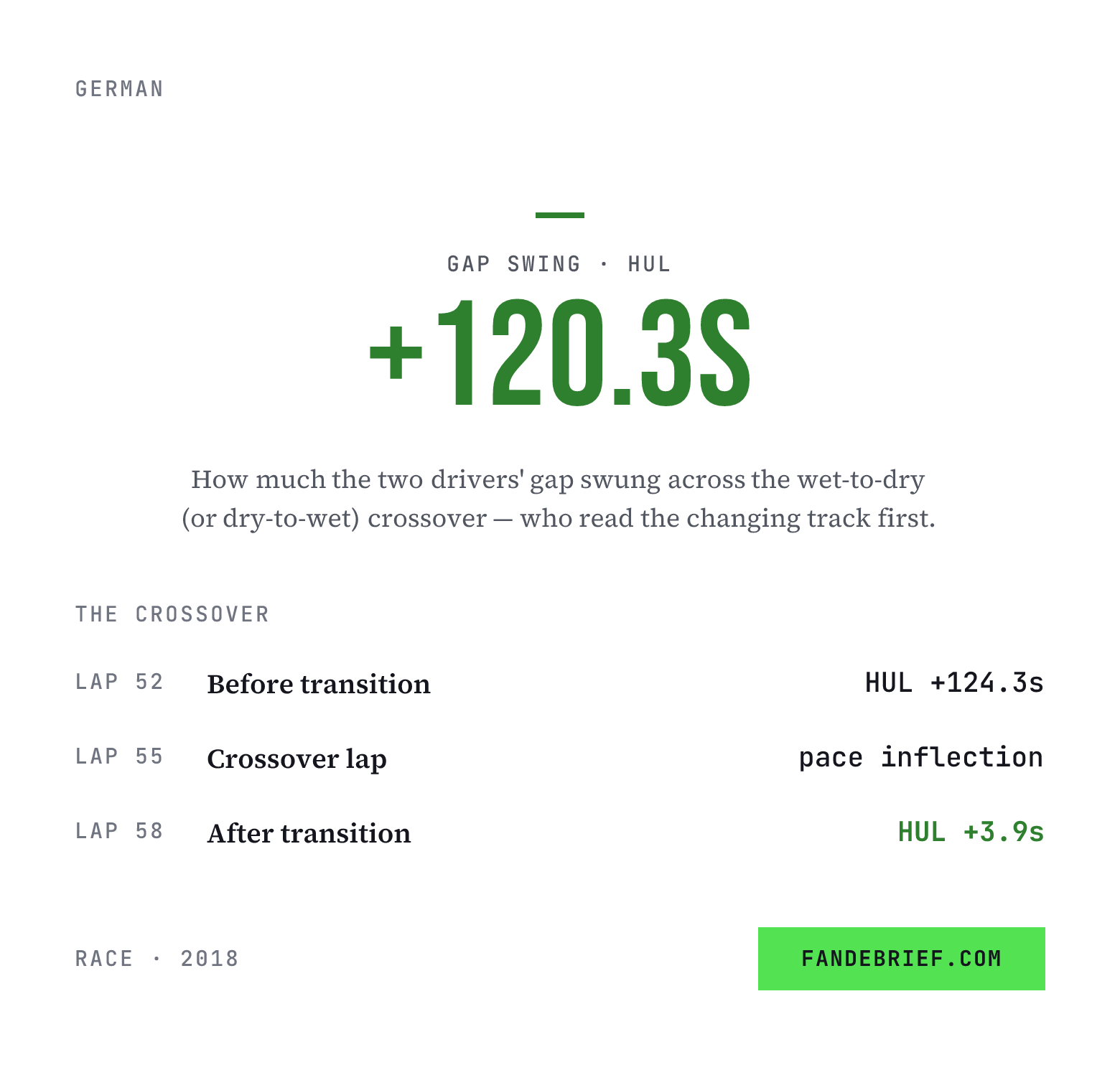Select the LAP 52 label
Image resolution: width=1120 pixels, height=1065 pixels.
[x=120, y=682]
